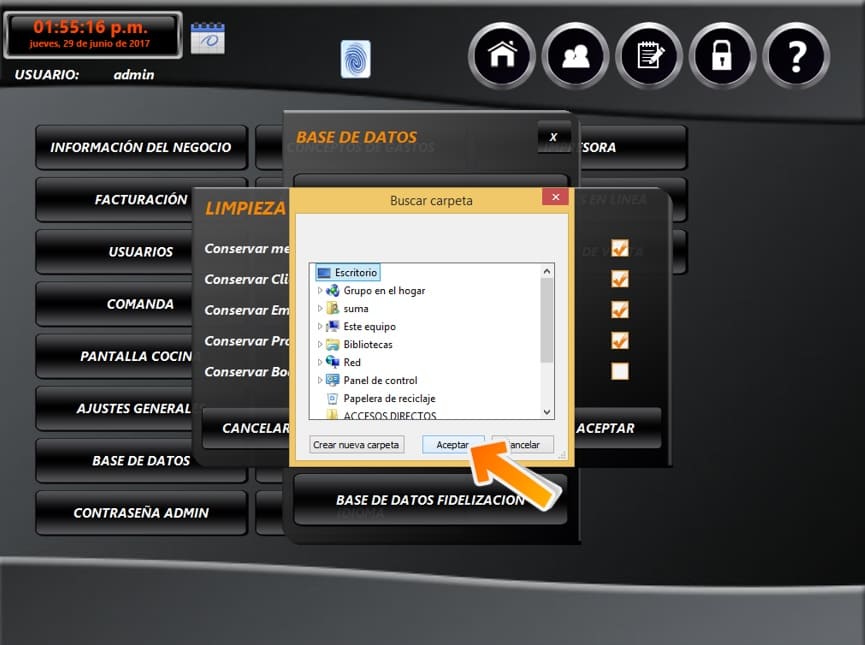Click the fingerprint icon
Image resolution: width=865 pixels, height=645 pixels.
coord(355,59)
